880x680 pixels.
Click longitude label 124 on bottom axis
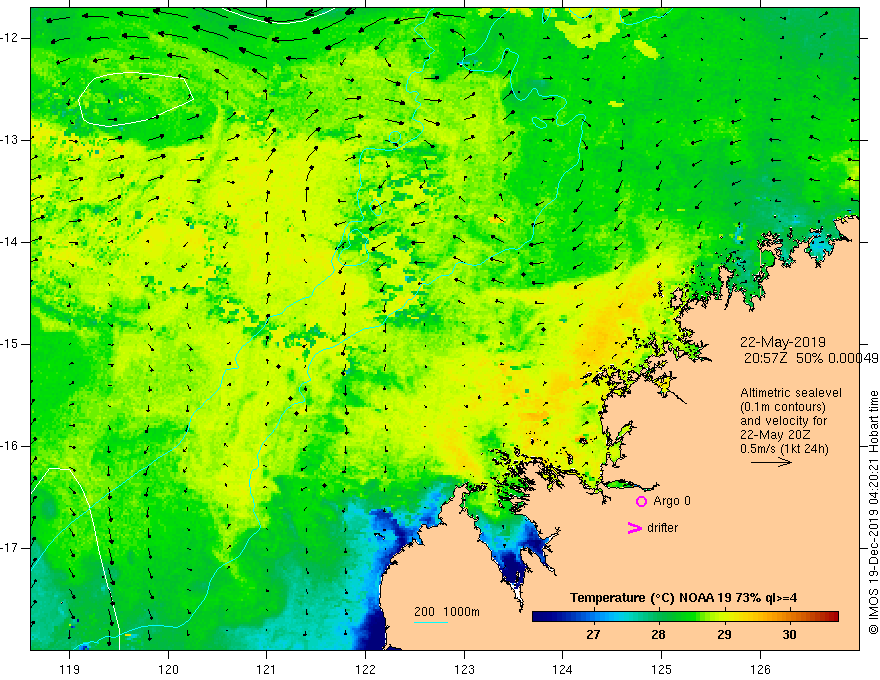point(562,669)
